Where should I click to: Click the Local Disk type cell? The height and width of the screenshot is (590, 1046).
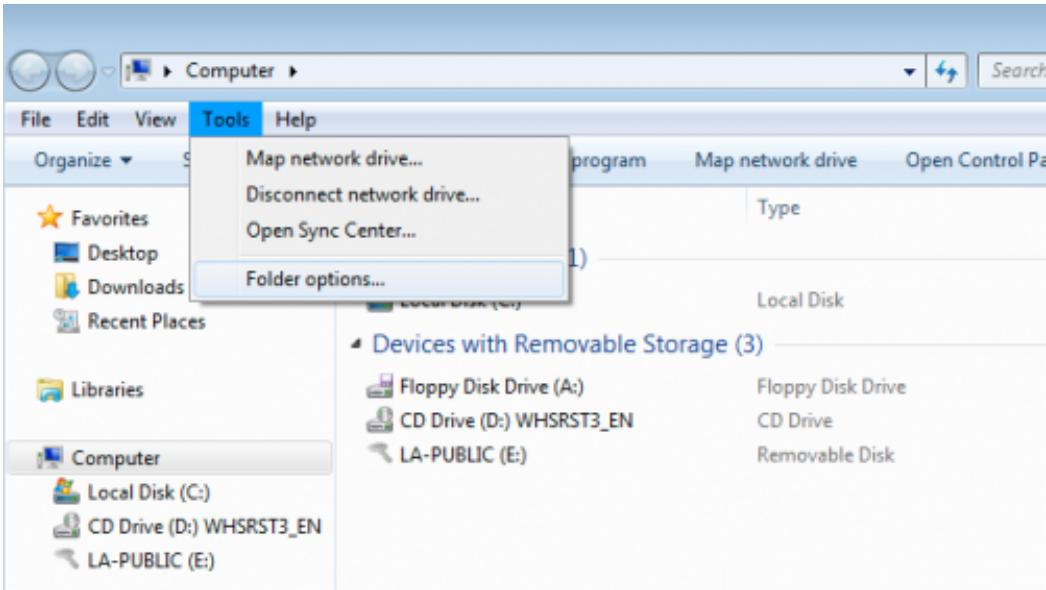point(800,300)
